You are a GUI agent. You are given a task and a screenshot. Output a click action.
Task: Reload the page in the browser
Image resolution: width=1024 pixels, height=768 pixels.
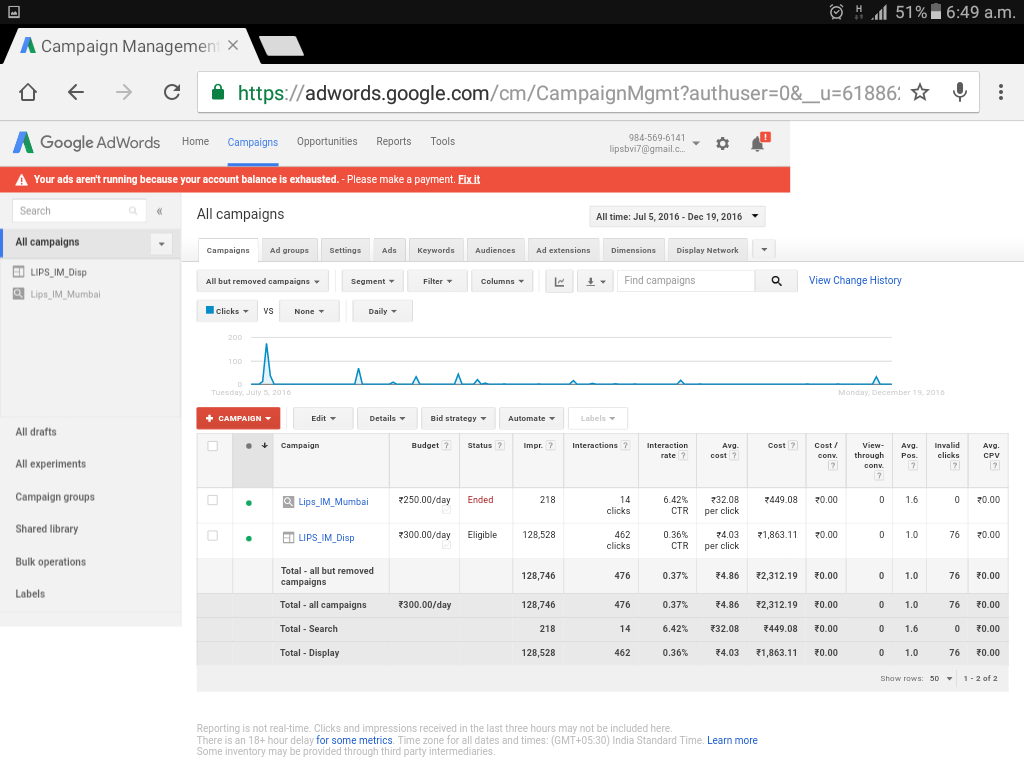172,92
